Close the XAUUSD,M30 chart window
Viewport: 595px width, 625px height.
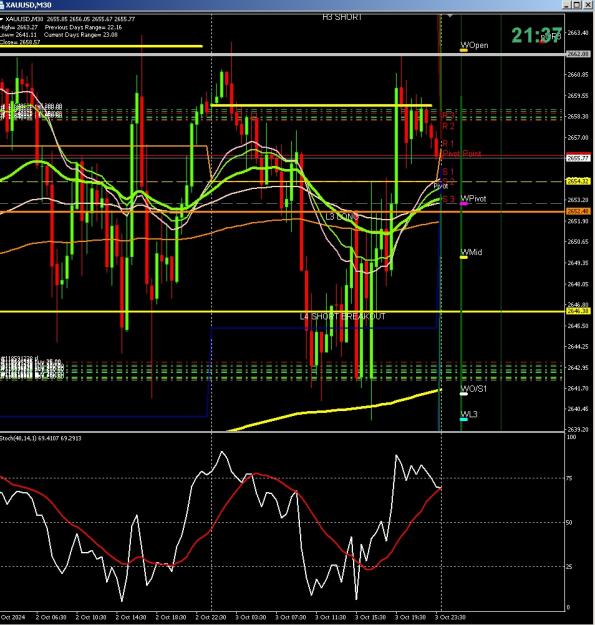588,5
